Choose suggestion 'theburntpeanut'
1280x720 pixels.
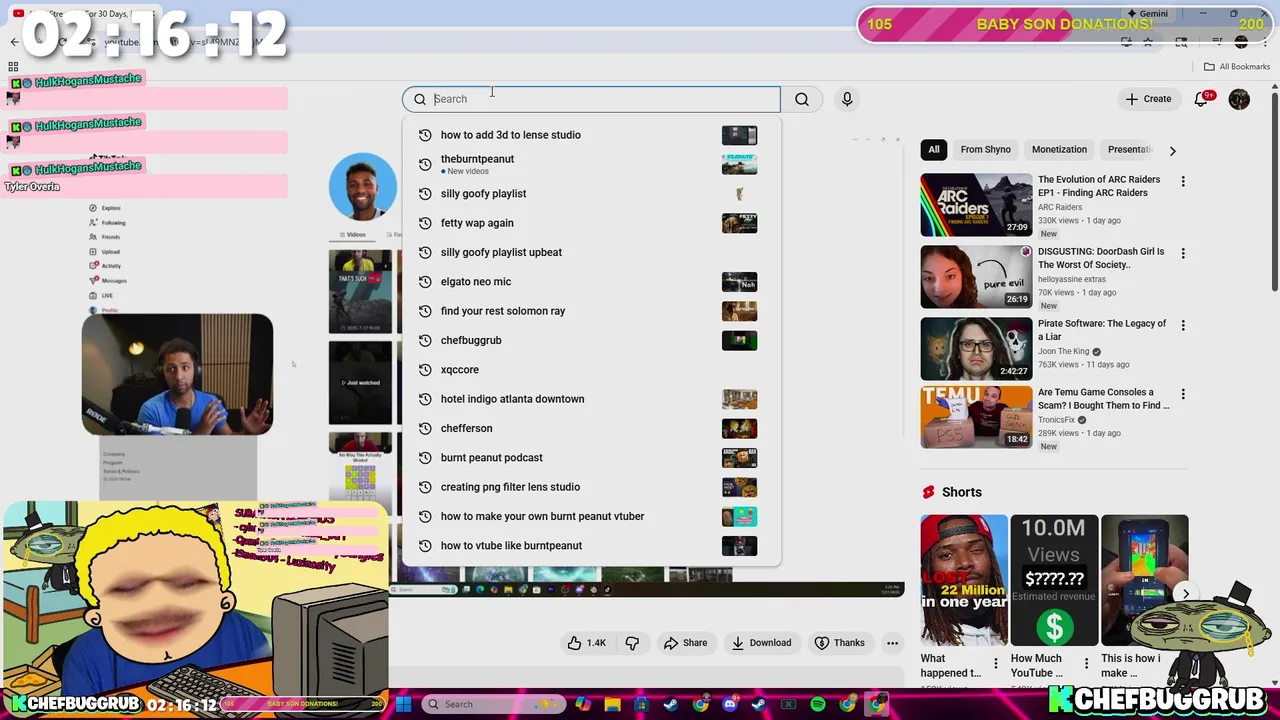tap(591, 164)
